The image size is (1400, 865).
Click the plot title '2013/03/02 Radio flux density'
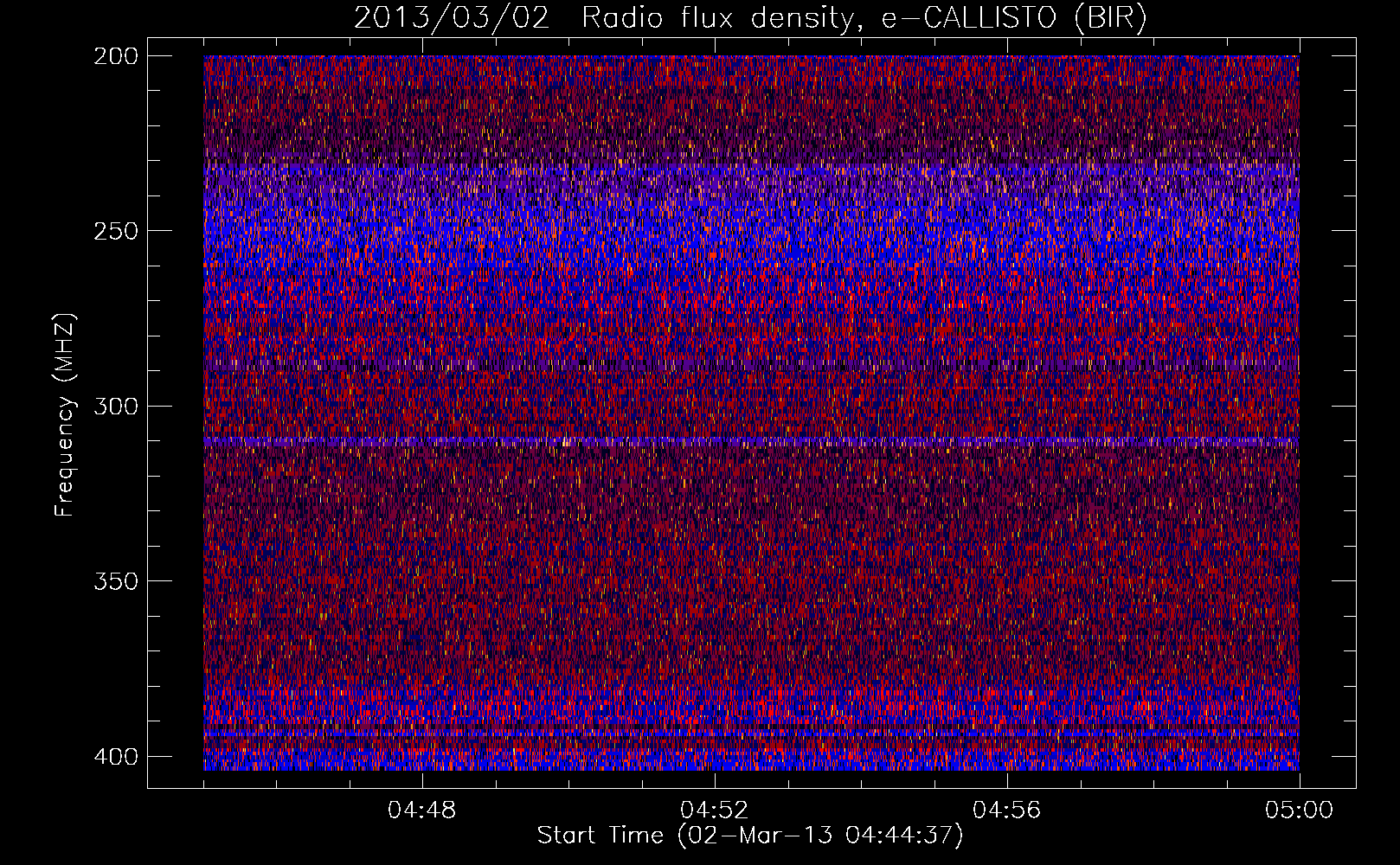603,18
